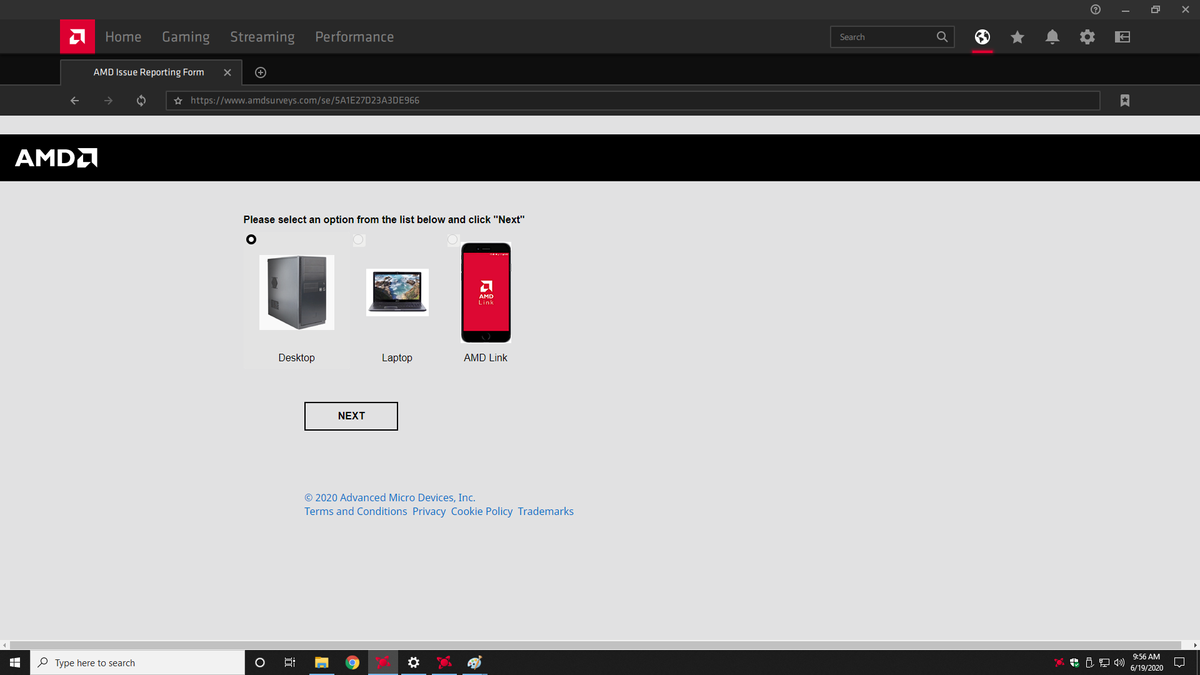Open the Privacy link
1200x675 pixels.
[x=429, y=511]
